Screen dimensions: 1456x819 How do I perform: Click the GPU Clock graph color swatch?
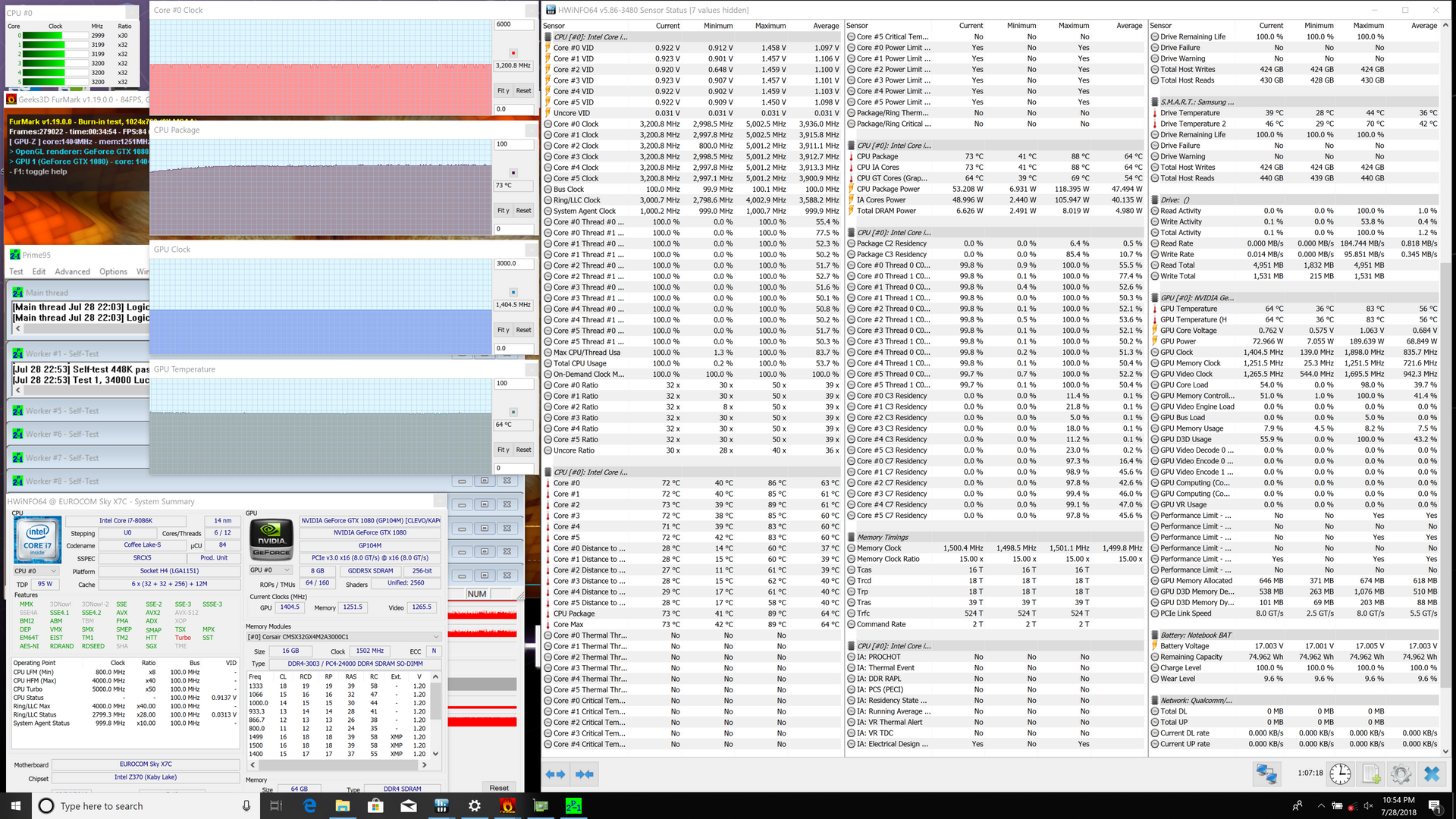pos(513,292)
